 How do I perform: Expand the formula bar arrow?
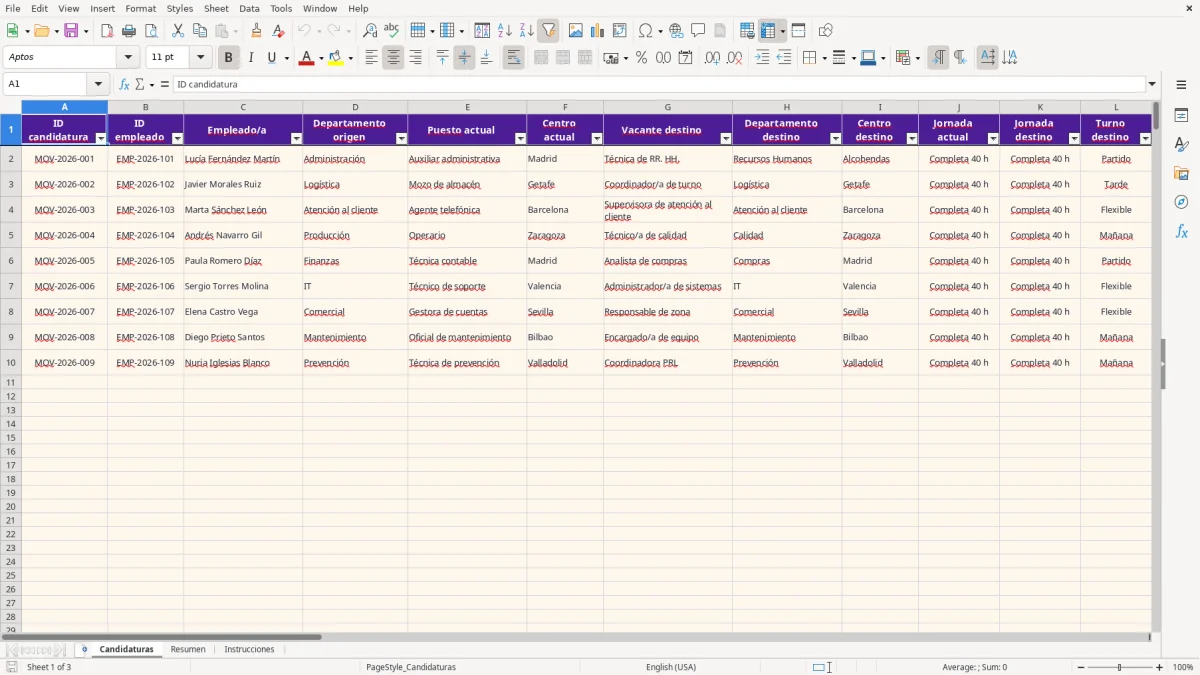pyautogui.click(x=1152, y=84)
